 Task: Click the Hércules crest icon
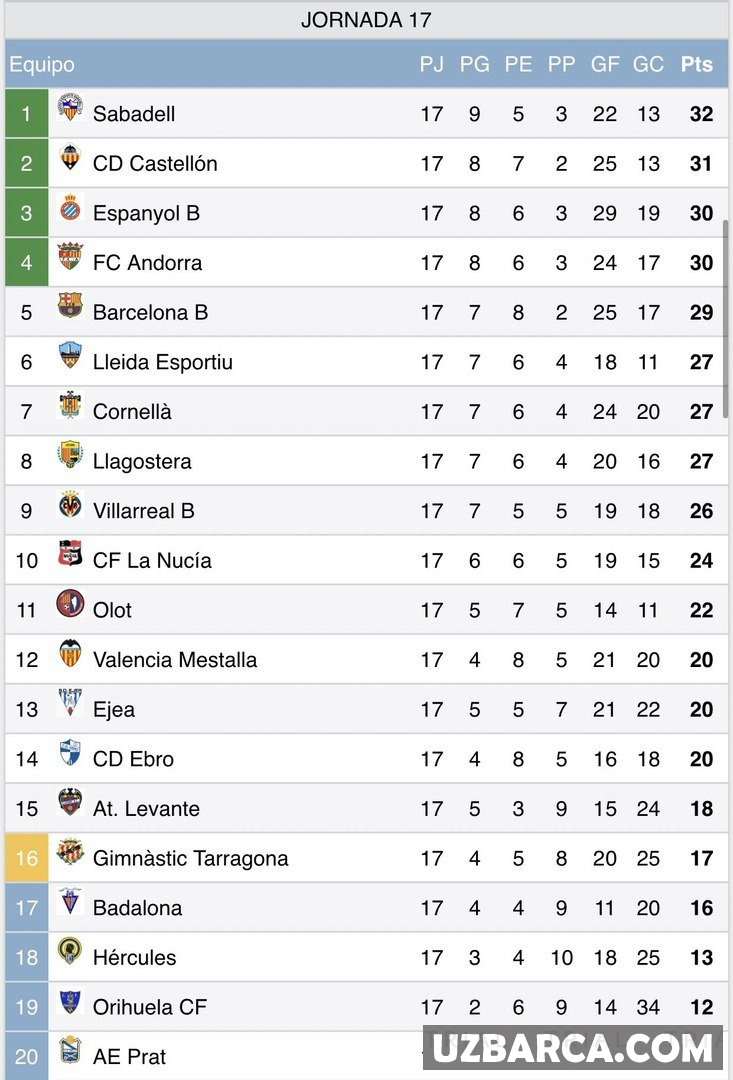[x=70, y=951]
